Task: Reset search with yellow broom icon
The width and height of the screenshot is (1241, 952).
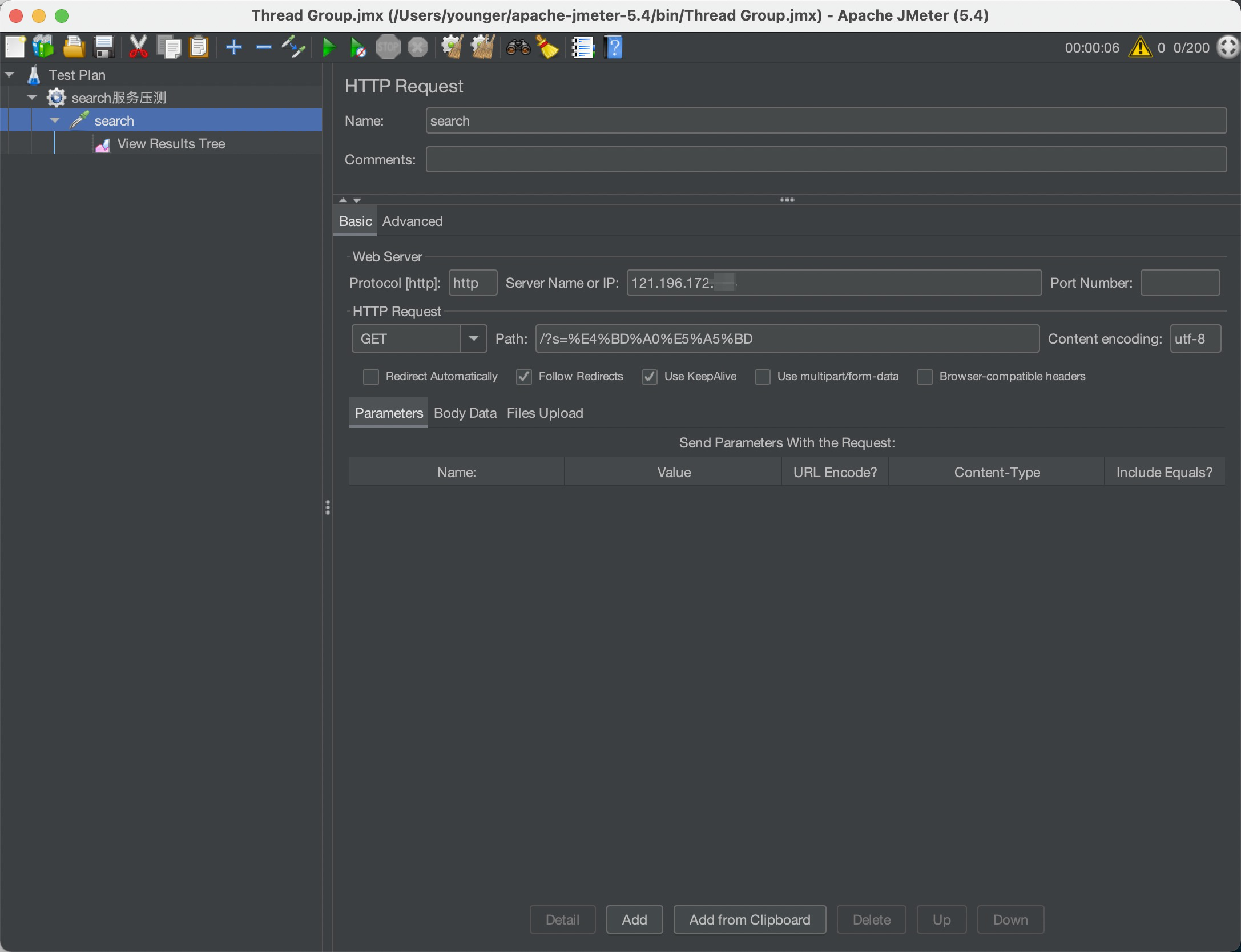Action: [547, 47]
